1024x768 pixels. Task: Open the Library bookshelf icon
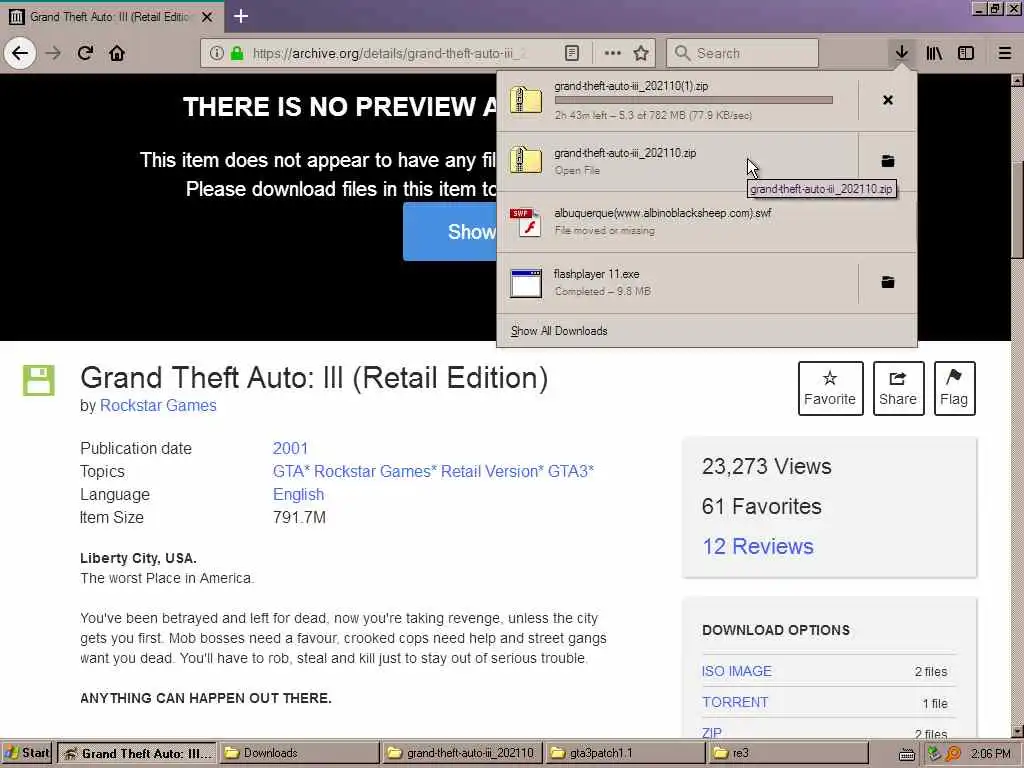pyautogui.click(x=935, y=53)
